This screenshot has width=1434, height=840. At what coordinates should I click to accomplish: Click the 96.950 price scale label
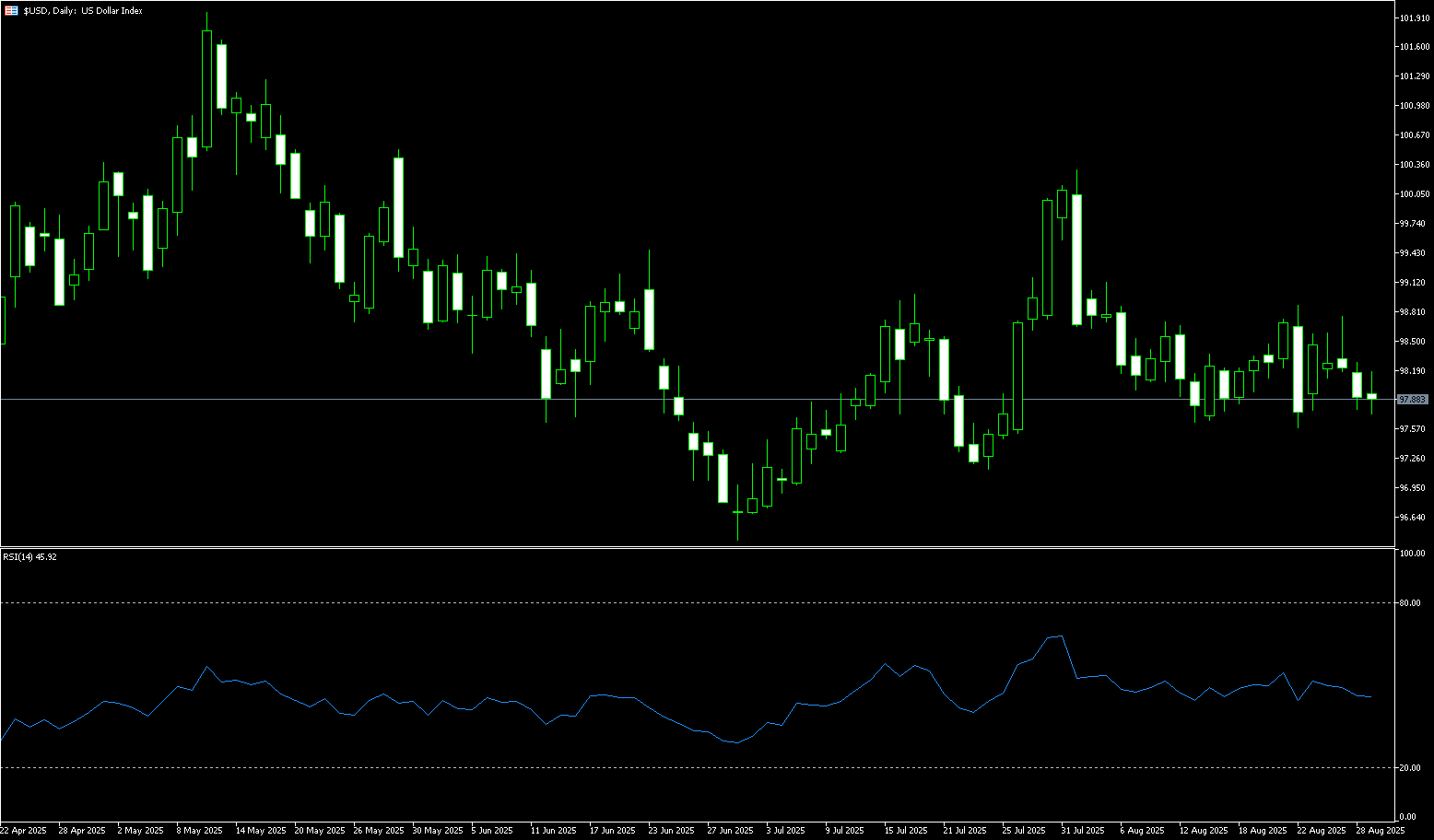point(1415,488)
